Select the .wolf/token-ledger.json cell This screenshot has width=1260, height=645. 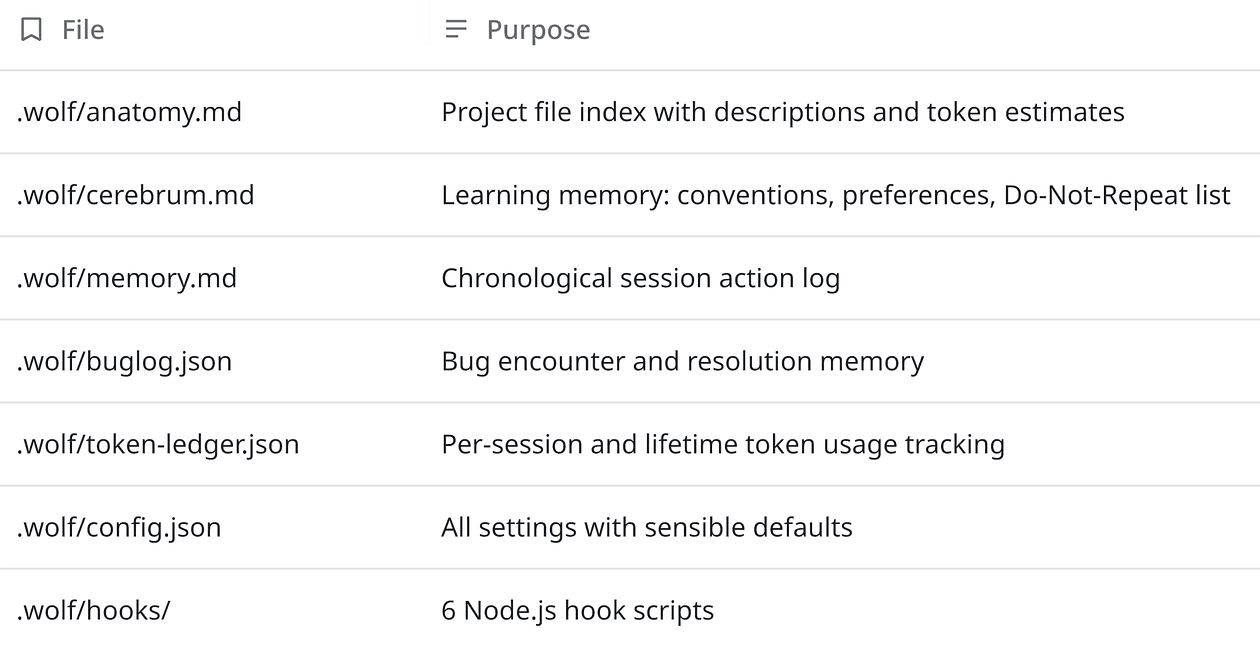click(158, 444)
